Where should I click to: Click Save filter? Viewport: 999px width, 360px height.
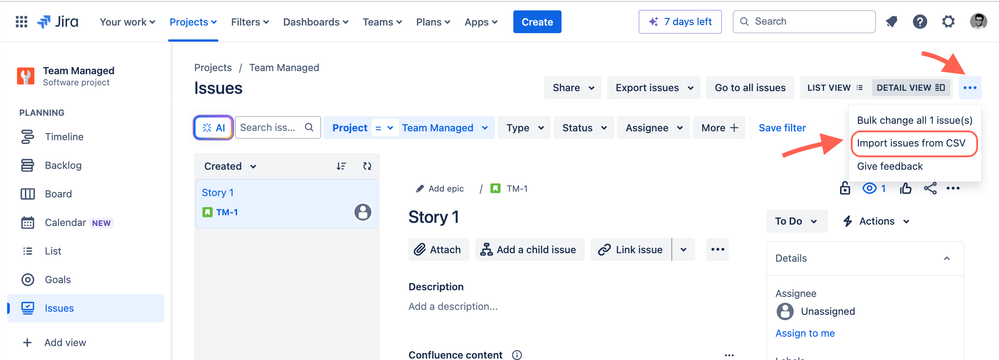tap(782, 127)
